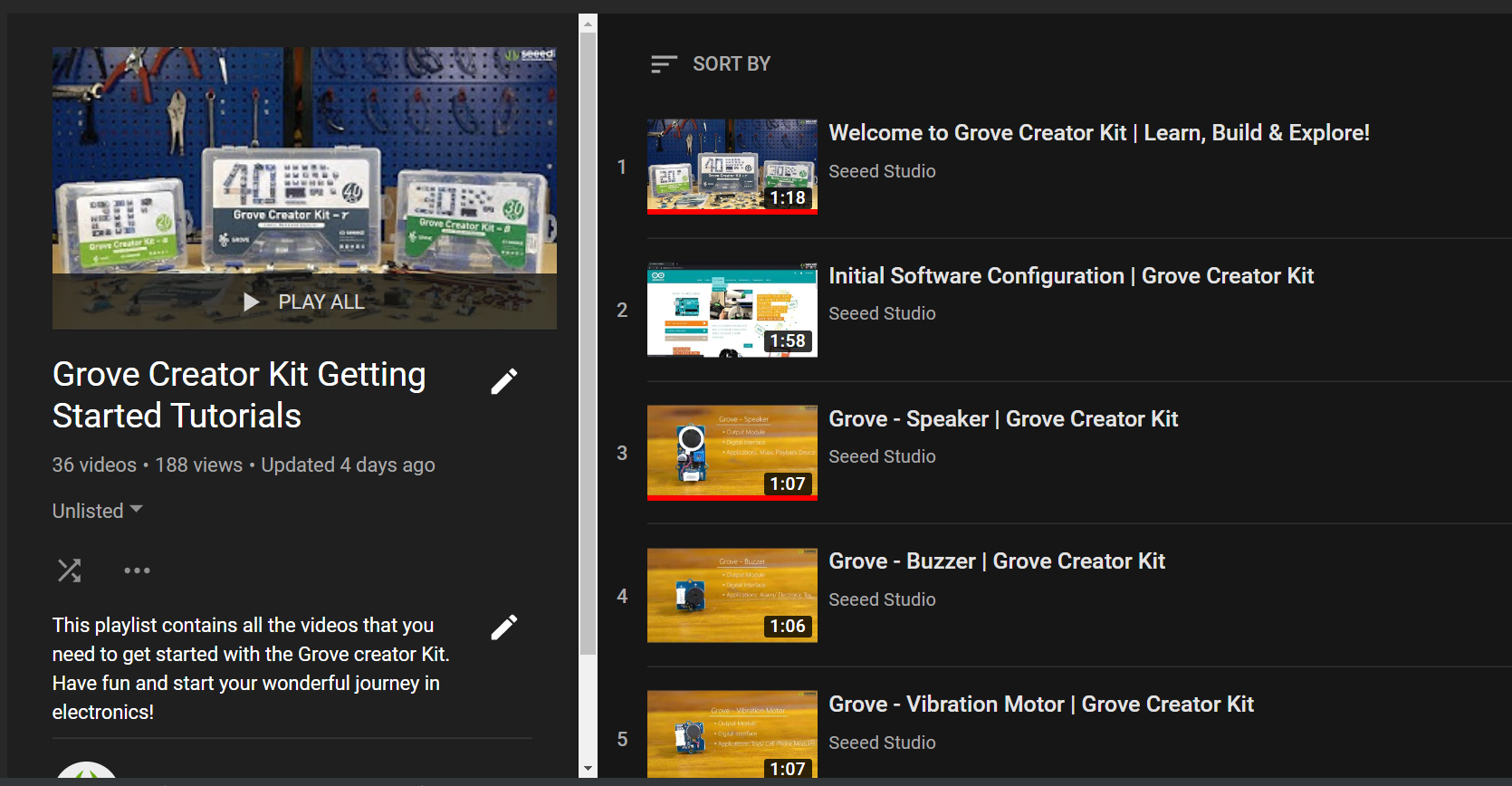Click the Welcome video thumbnail 1:18
The image size is (1512, 786).
tap(732, 167)
